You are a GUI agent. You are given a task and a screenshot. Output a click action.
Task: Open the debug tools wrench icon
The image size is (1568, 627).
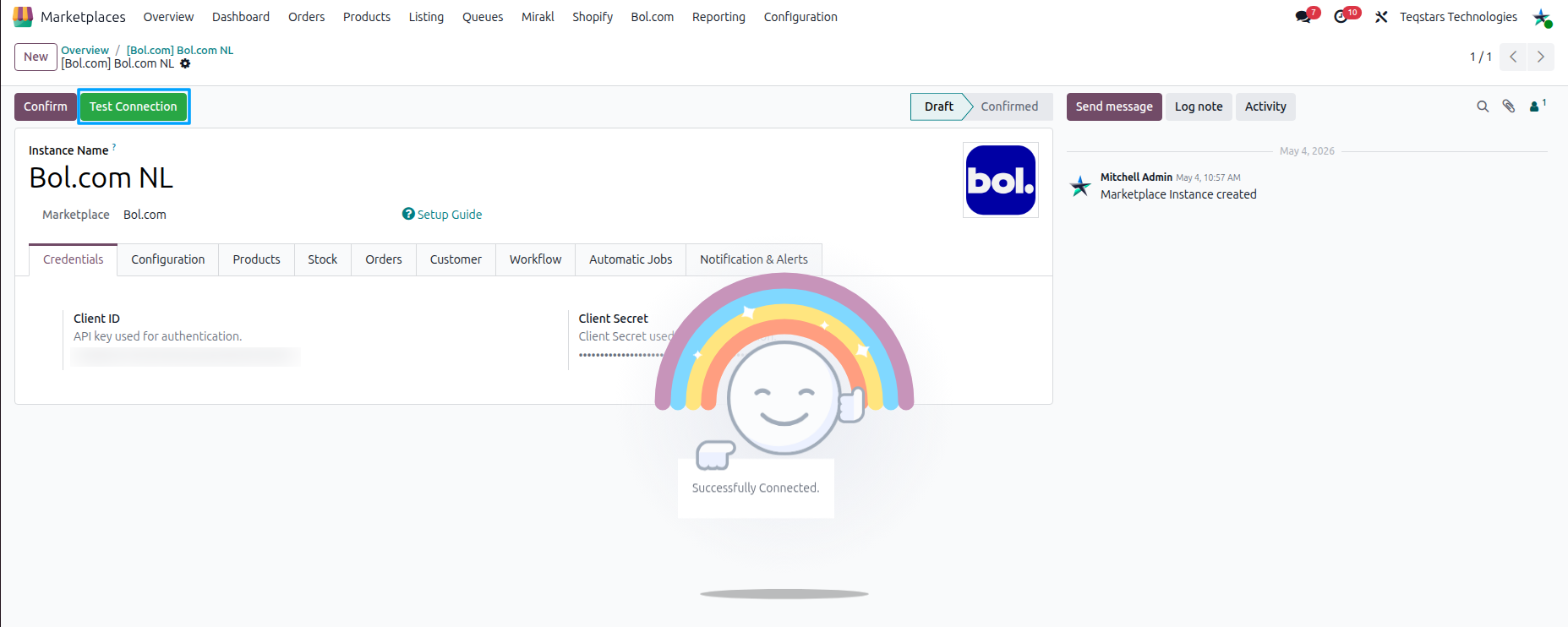coord(1381,17)
